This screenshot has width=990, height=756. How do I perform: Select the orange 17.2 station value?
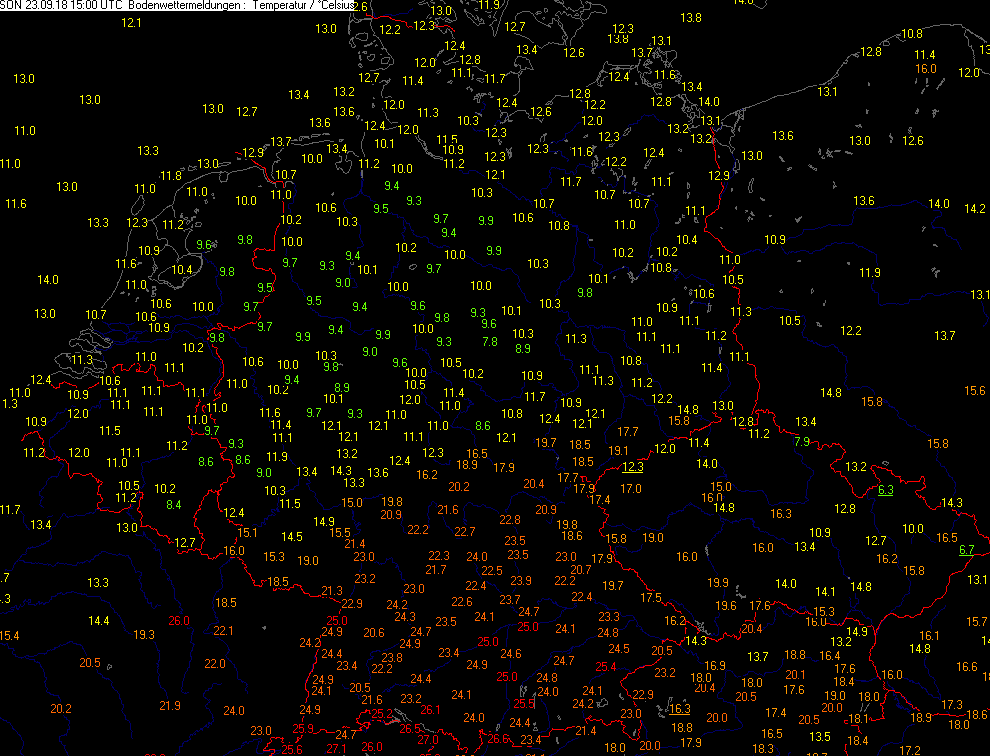[910, 750]
